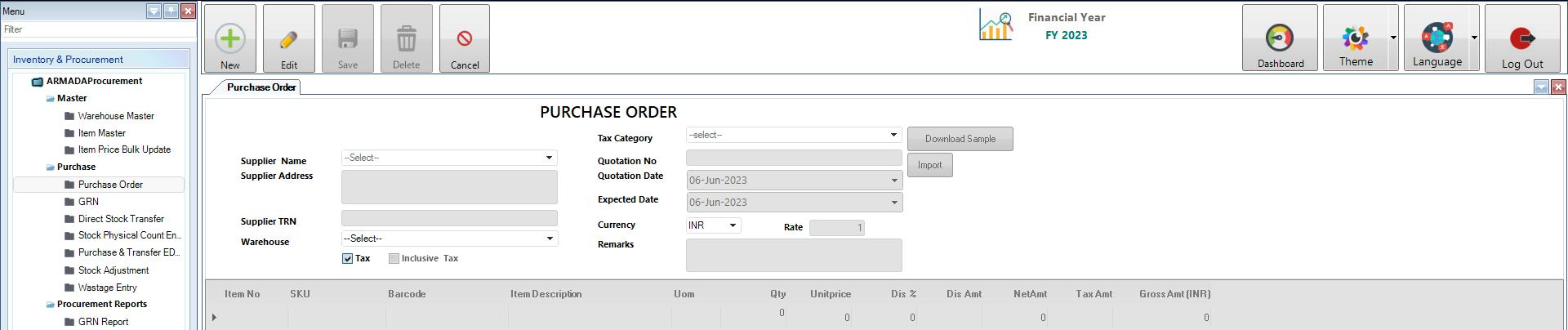Select Item Master in the menu tree
The width and height of the screenshot is (1568, 330).
(x=101, y=133)
